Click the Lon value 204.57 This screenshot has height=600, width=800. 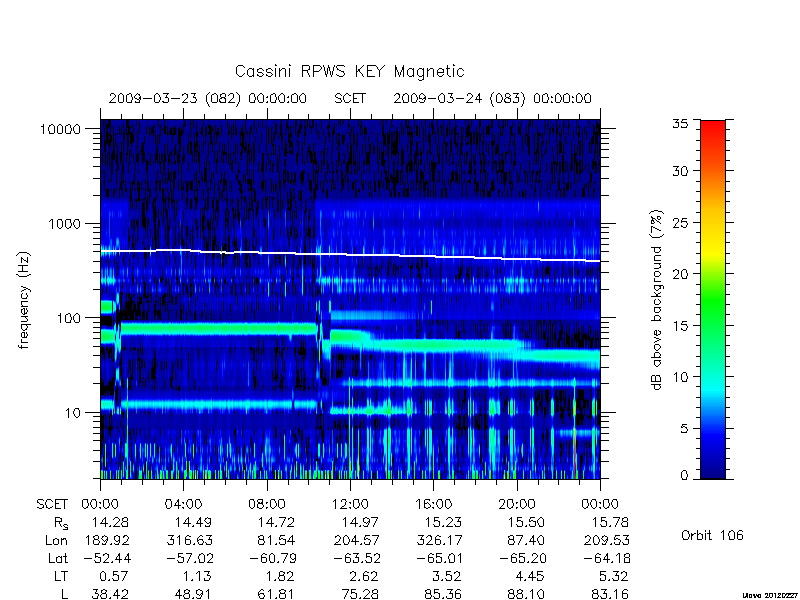(x=356, y=540)
